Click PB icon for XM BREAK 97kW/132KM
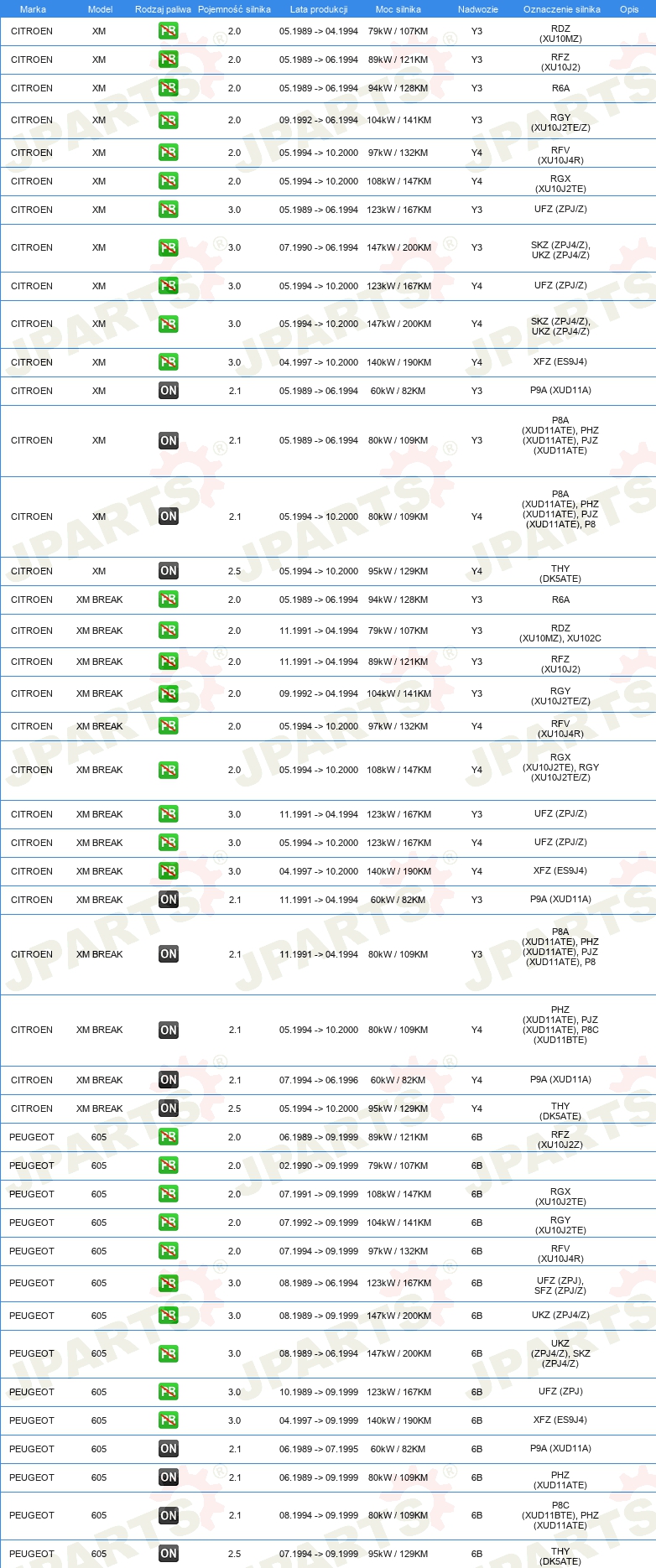 click(169, 726)
